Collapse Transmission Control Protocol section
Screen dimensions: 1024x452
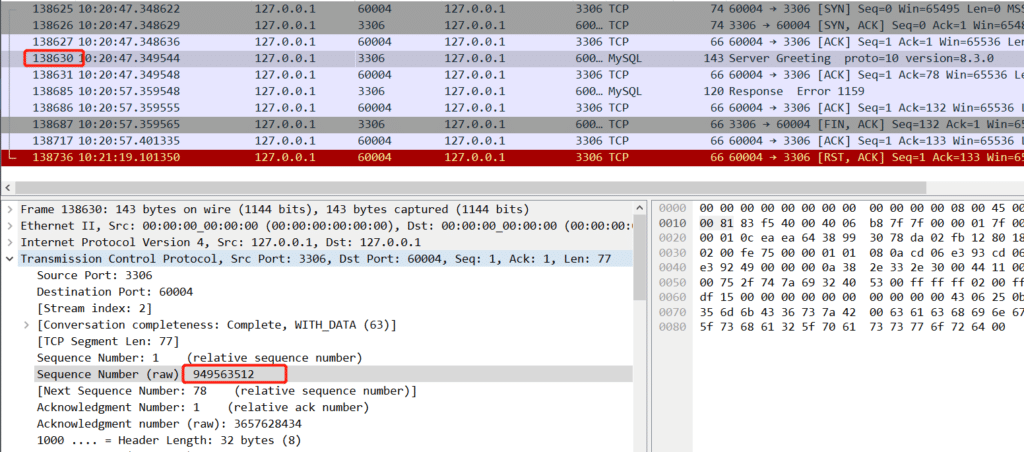pos(11,259)
